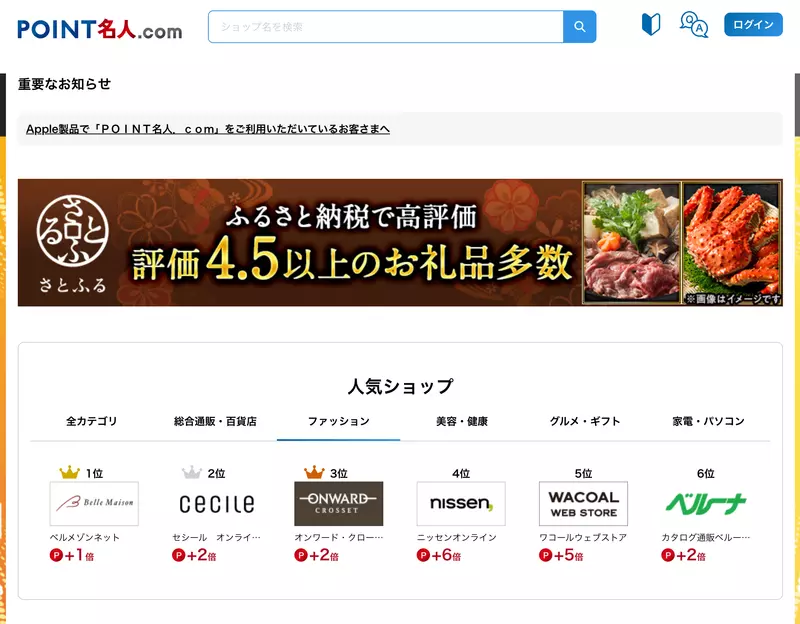The width and height of the screenshot is (800, 624).
Task: Select the グルメ・ギフト tab
Action: click(x=585, y=421)
